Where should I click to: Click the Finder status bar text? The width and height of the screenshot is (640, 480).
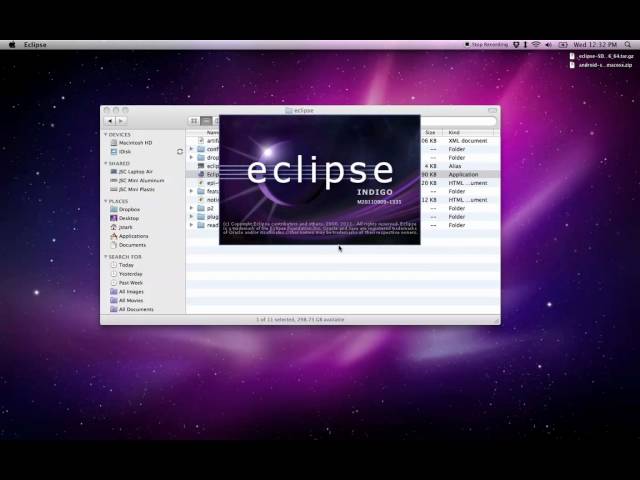coord(300,320)
